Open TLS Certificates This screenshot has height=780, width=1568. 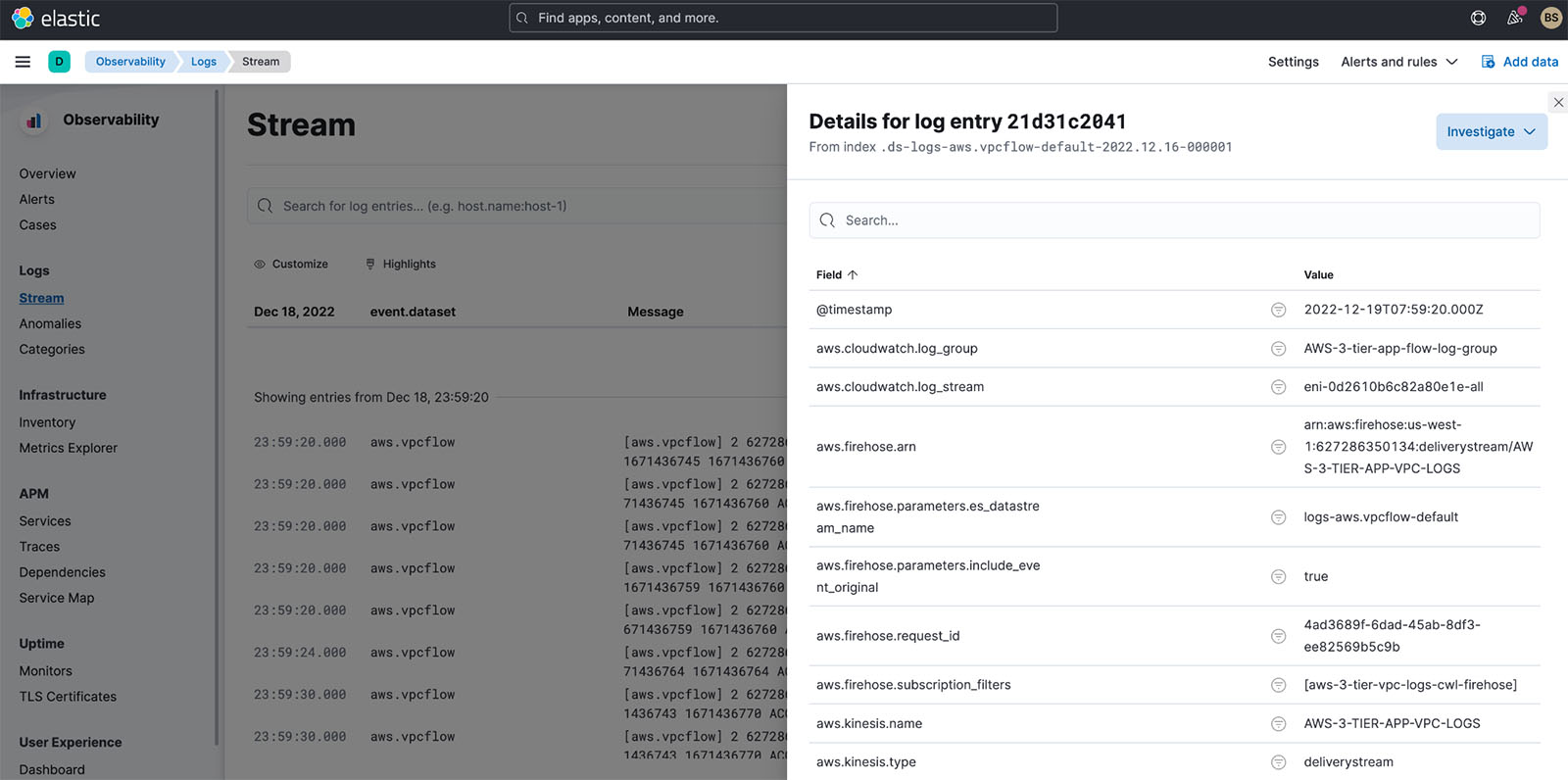[x=68, y=697]
